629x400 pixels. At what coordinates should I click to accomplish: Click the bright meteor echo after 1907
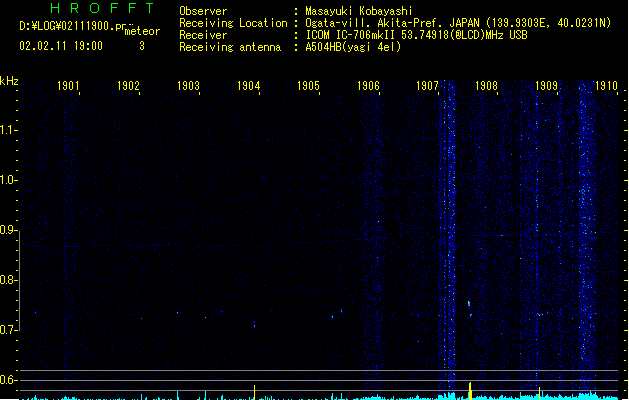coord(469,304)
